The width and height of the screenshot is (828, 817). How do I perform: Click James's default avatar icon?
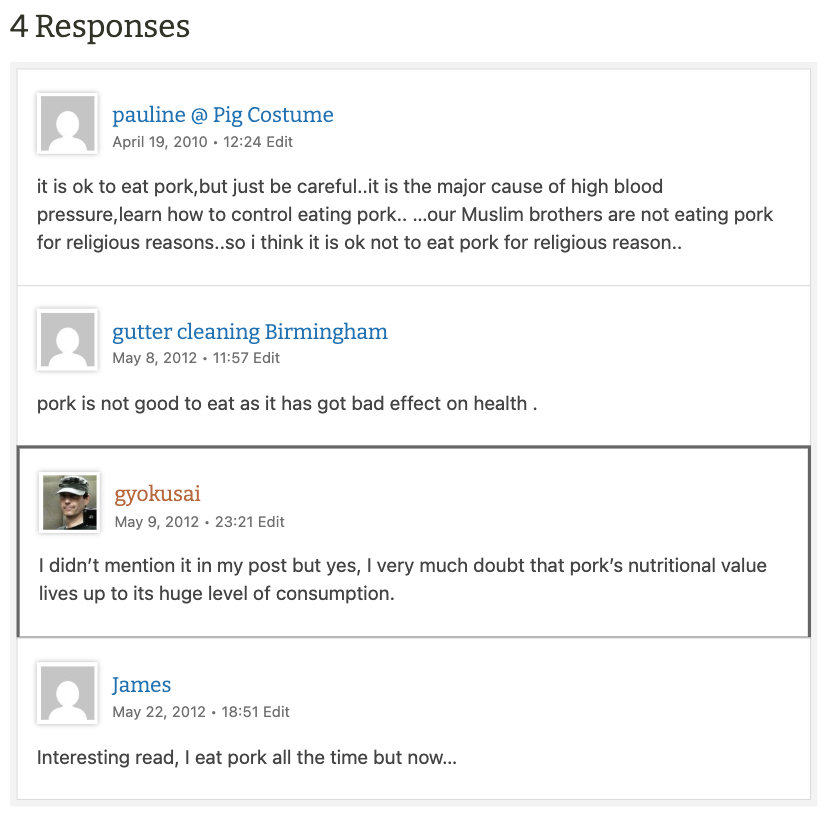tap(67, 693)
